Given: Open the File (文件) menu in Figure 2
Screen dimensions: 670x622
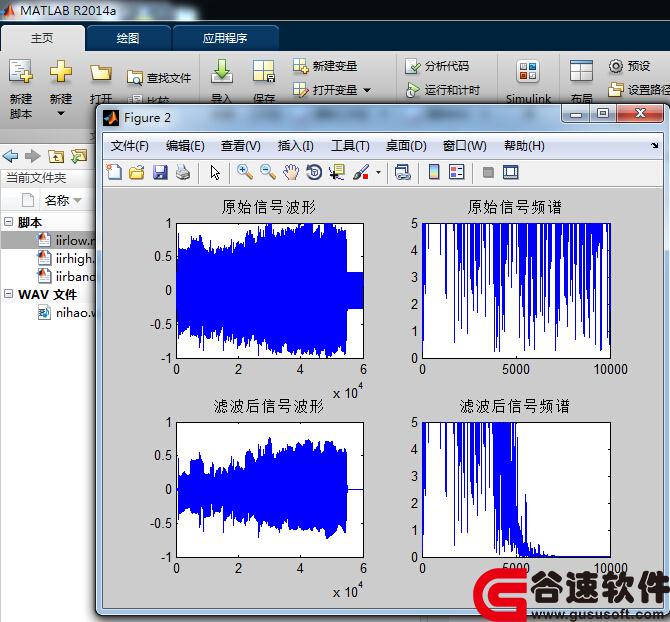Looking at the screenshot, I should (x=129, y=146).
